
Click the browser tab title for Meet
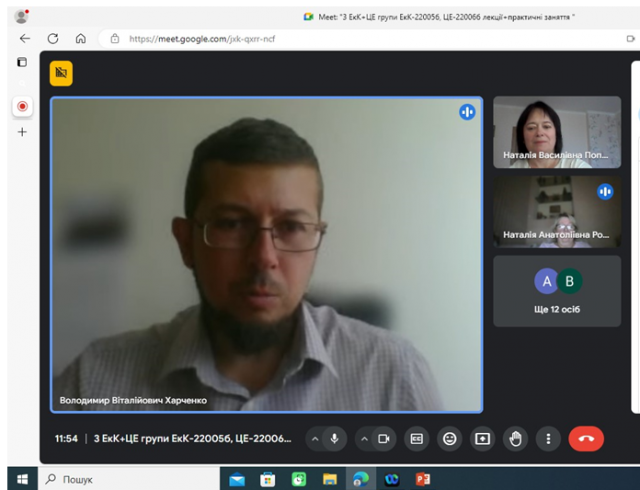pyautogui.click(x=446, y=17)
